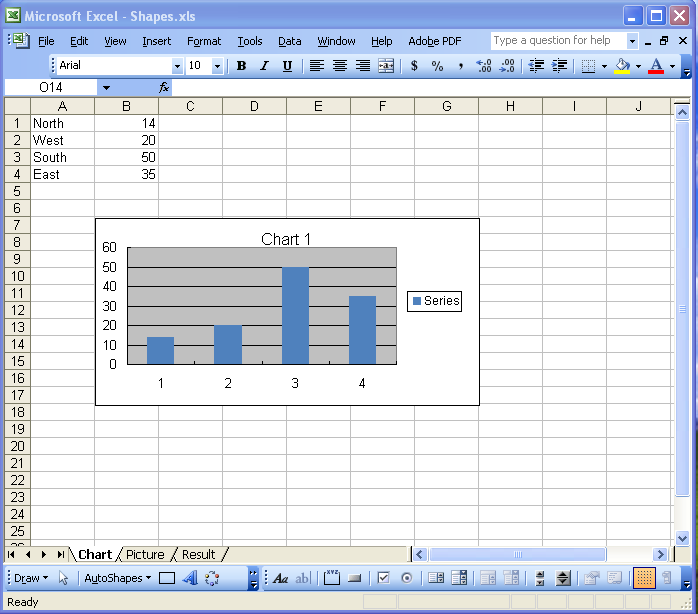This screenshot has width=698, height=614.
Task: Select the Chart sheet tab
Action: (x=95, y=554)
